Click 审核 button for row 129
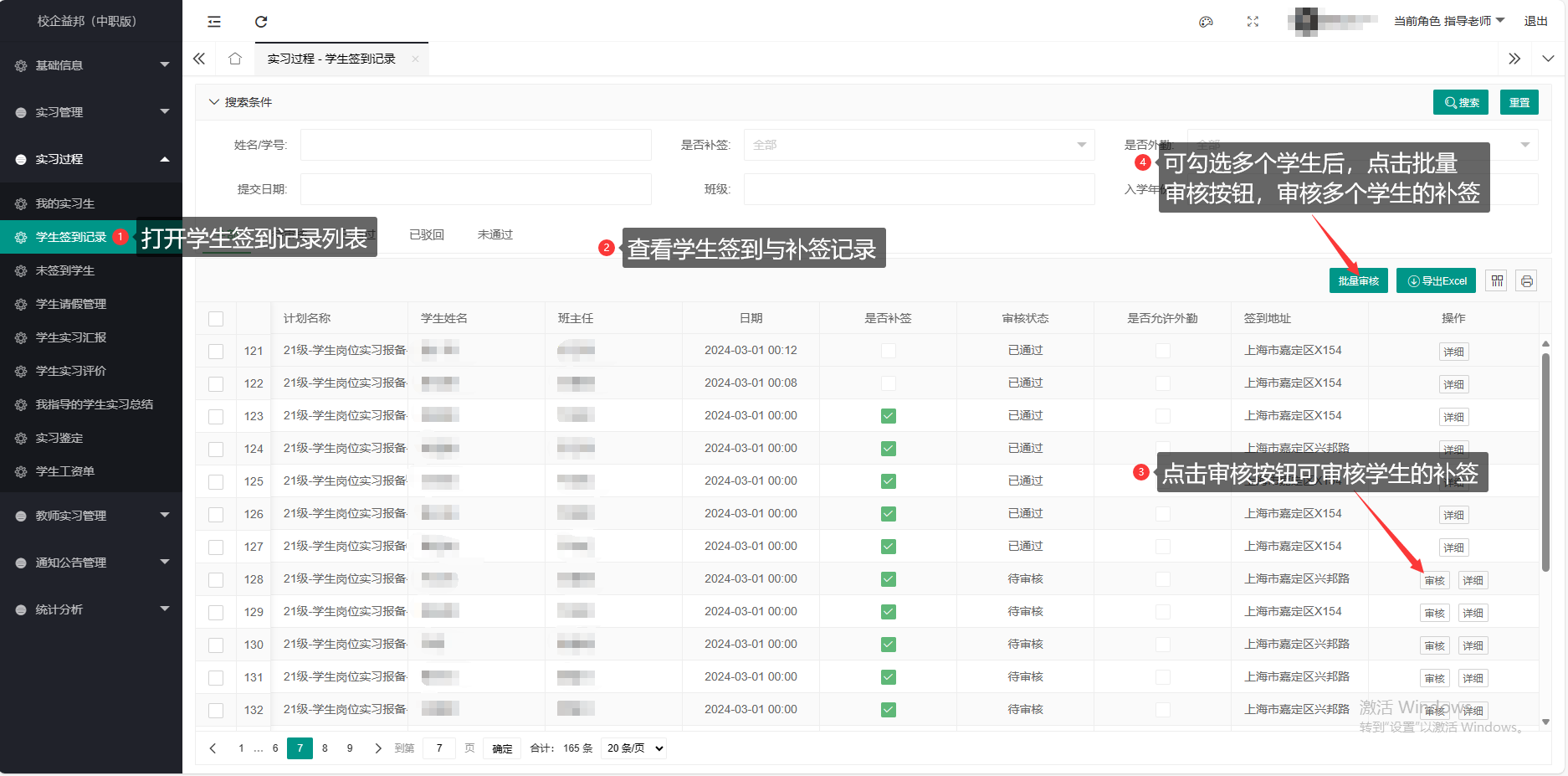This screenshot has width=1568, height=776. coord(1434,614)
